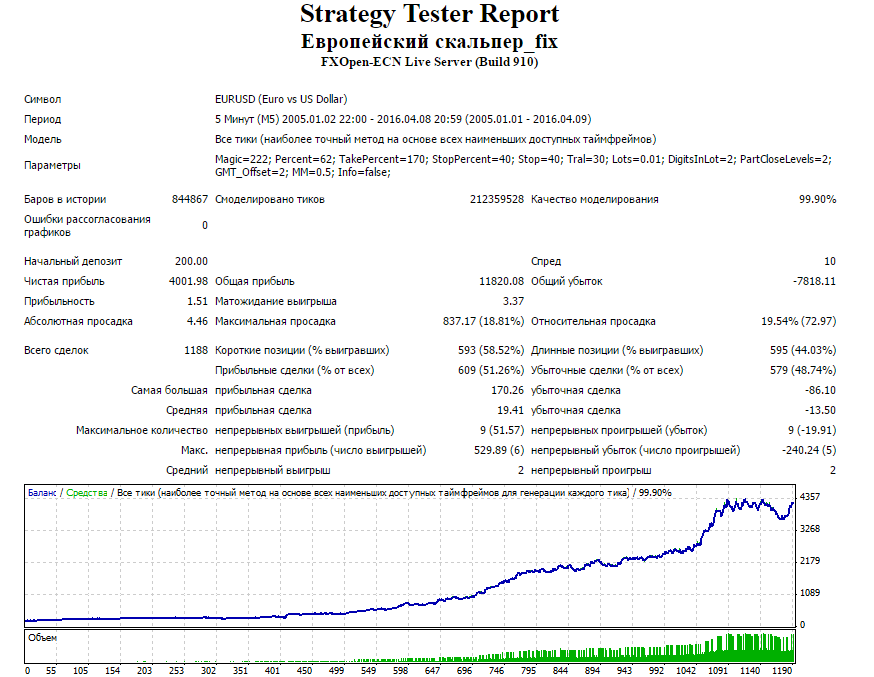Click chart y-axis value 2179
The height and width of the screenshot is (677, 874).
(x=810, y=561)
